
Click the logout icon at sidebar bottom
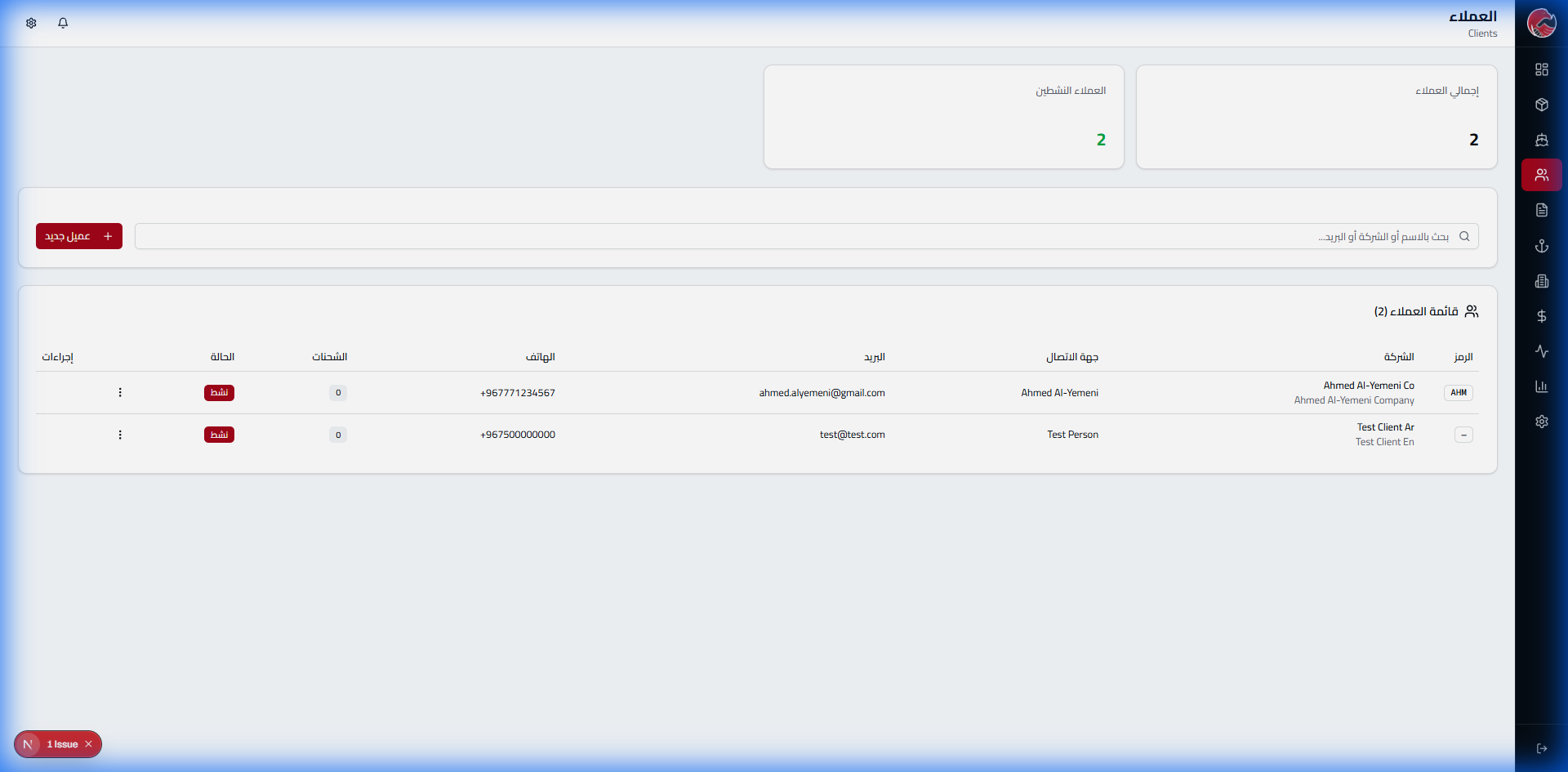click(1541, 748)
